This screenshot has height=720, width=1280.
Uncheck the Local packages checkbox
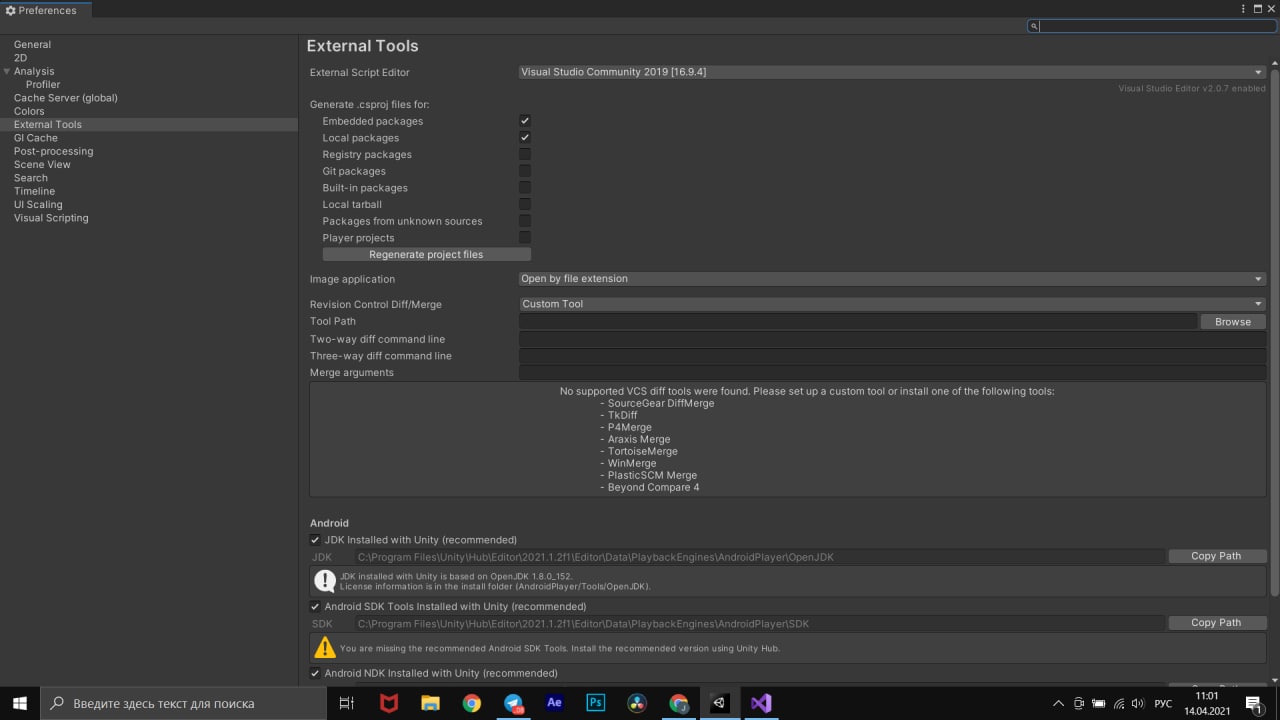coord(525,138)
